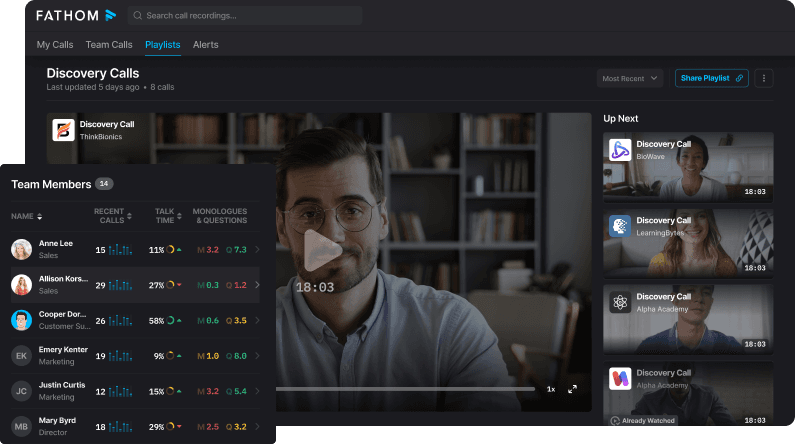The image size is (795, 444).
Task: Click Cooper Dor's avatar
Action: (x=21, y=320)
